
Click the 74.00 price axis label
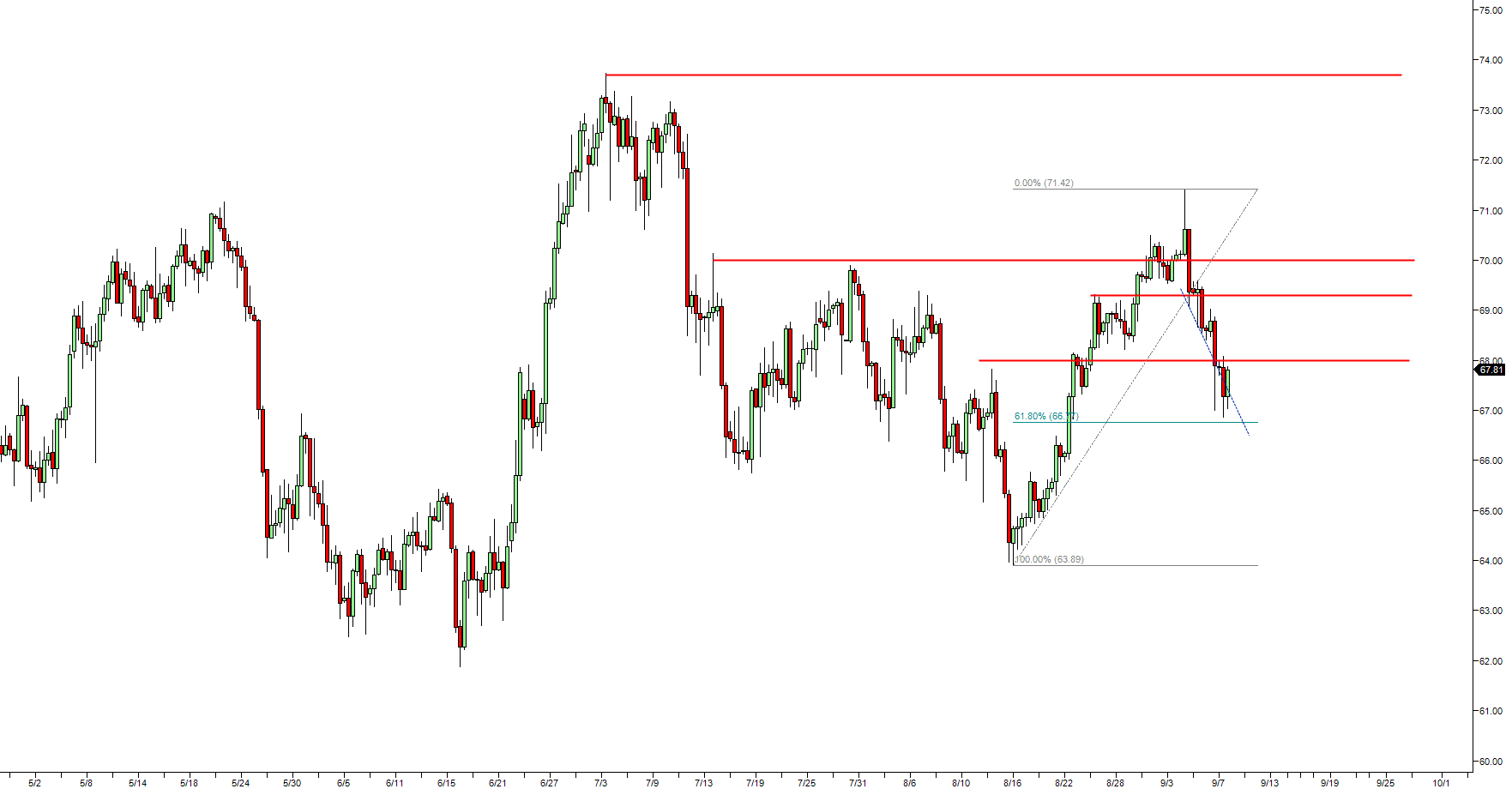click(x=1491, y=60)
